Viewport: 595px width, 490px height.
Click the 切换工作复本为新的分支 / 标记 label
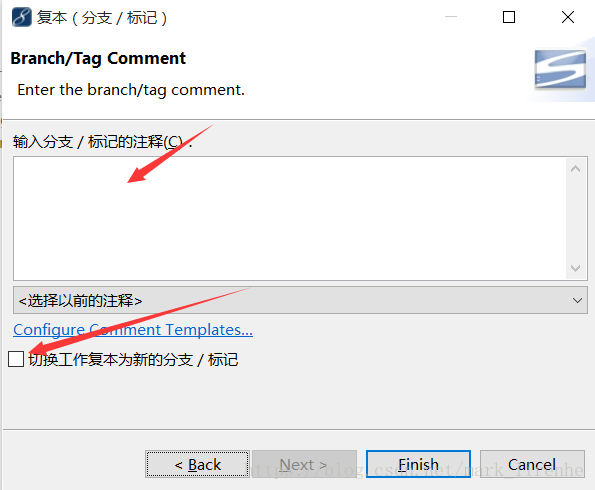[133, 359]
